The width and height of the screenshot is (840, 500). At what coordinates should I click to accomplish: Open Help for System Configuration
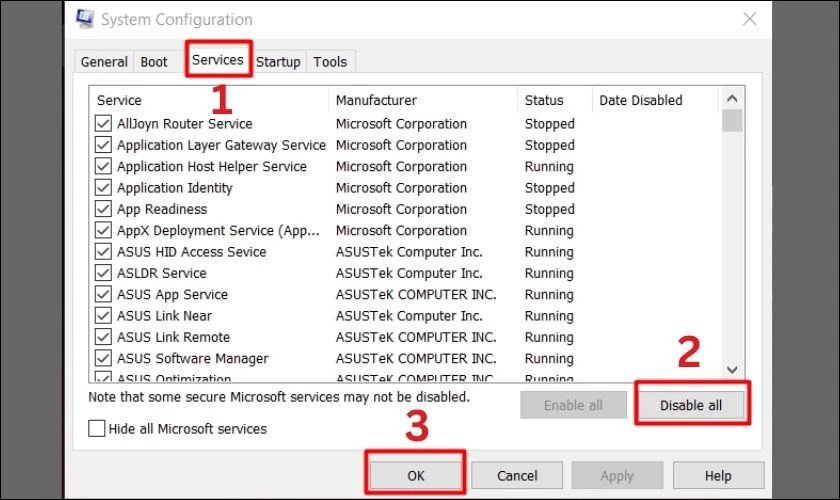pyautogui.click(x=718, y=475)
